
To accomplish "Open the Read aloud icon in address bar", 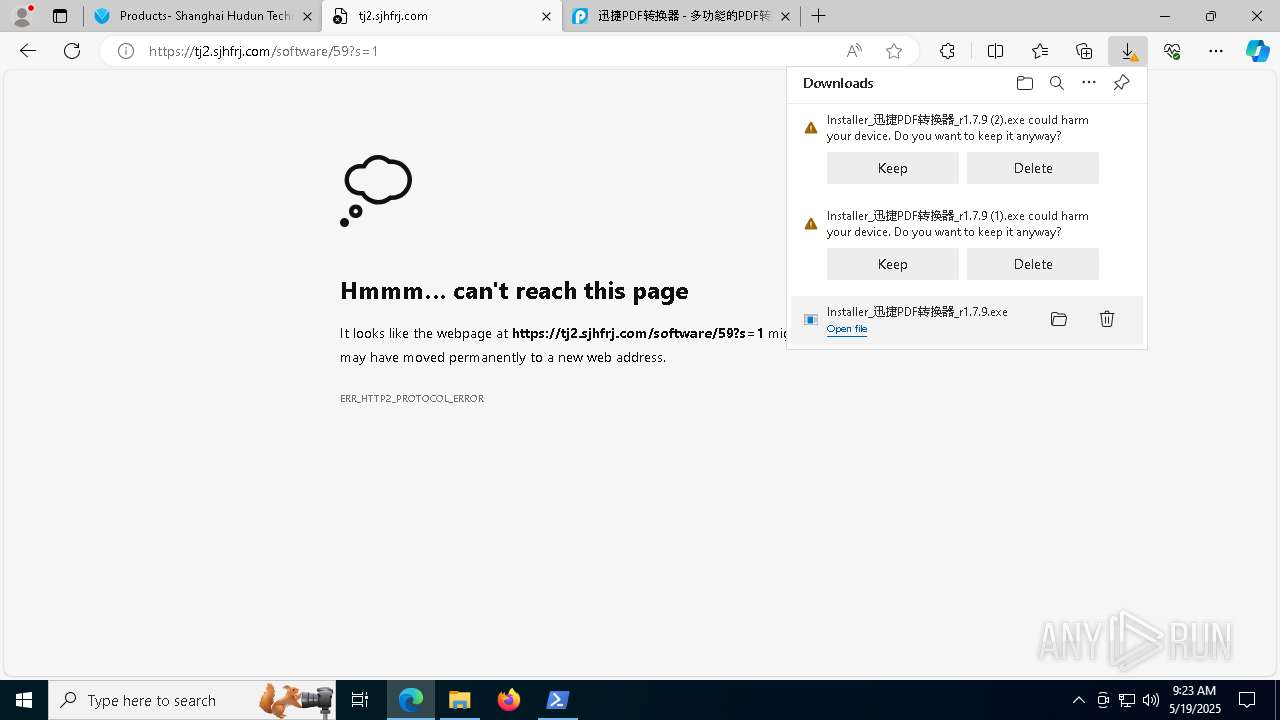I will 854,51.
